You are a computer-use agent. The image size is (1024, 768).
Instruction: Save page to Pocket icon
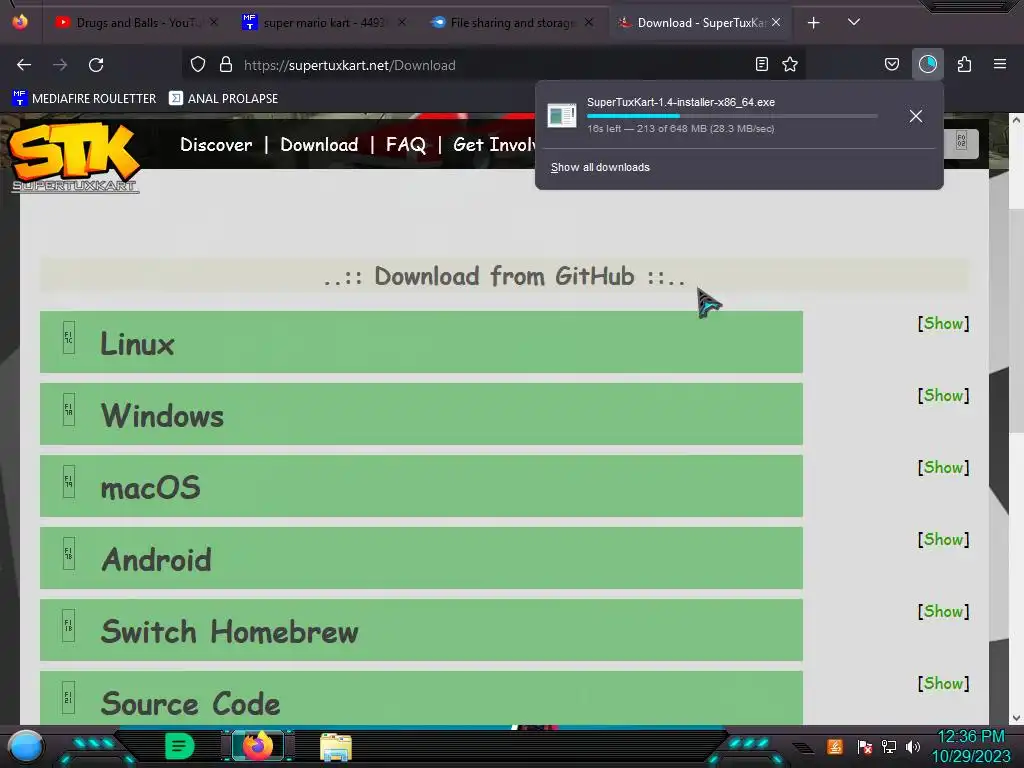[891, 64]
